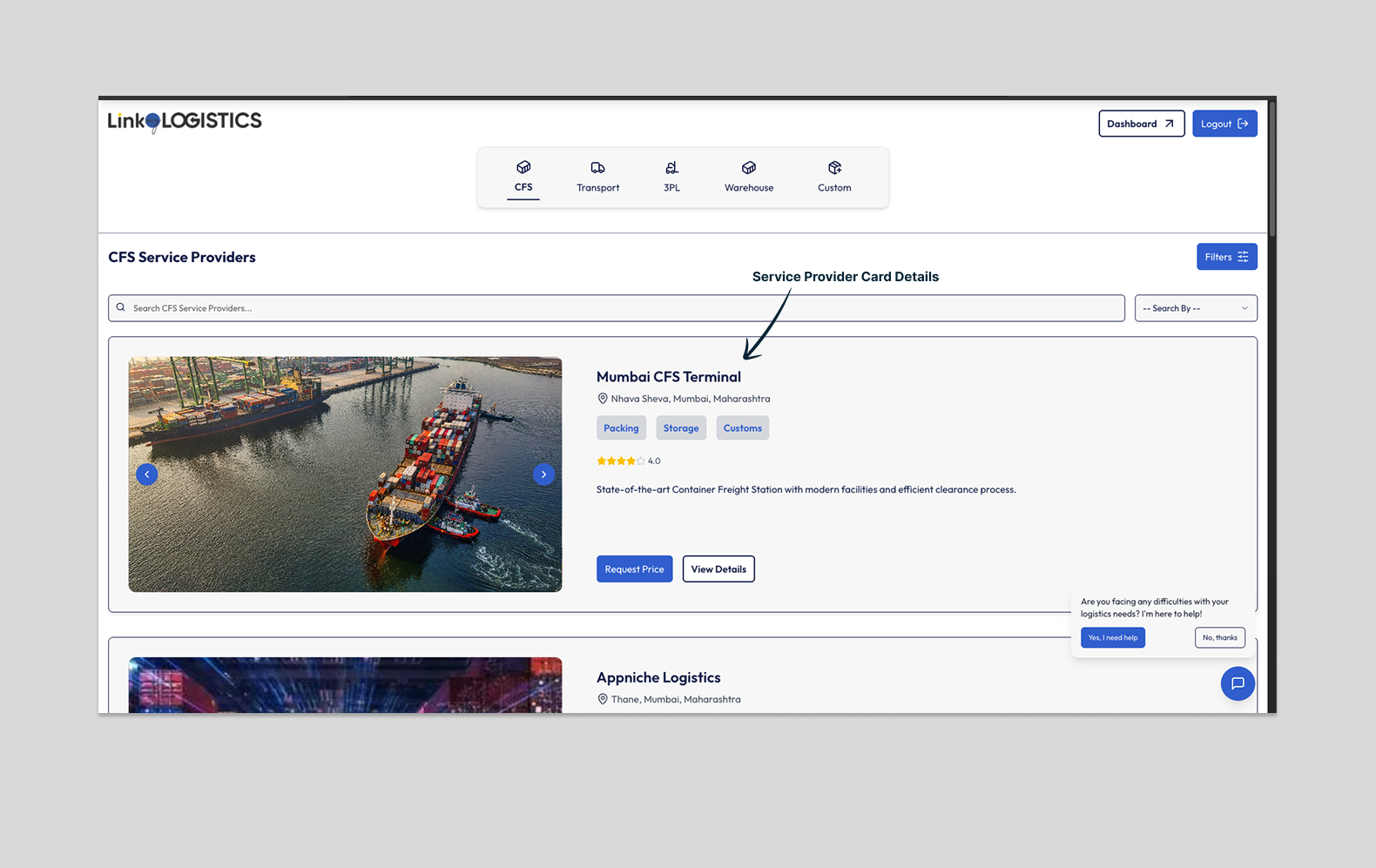This screenshot has width=1376, height=868.
Task: Click the LinkLogistics logo
Action: click(x=185, y=121)
